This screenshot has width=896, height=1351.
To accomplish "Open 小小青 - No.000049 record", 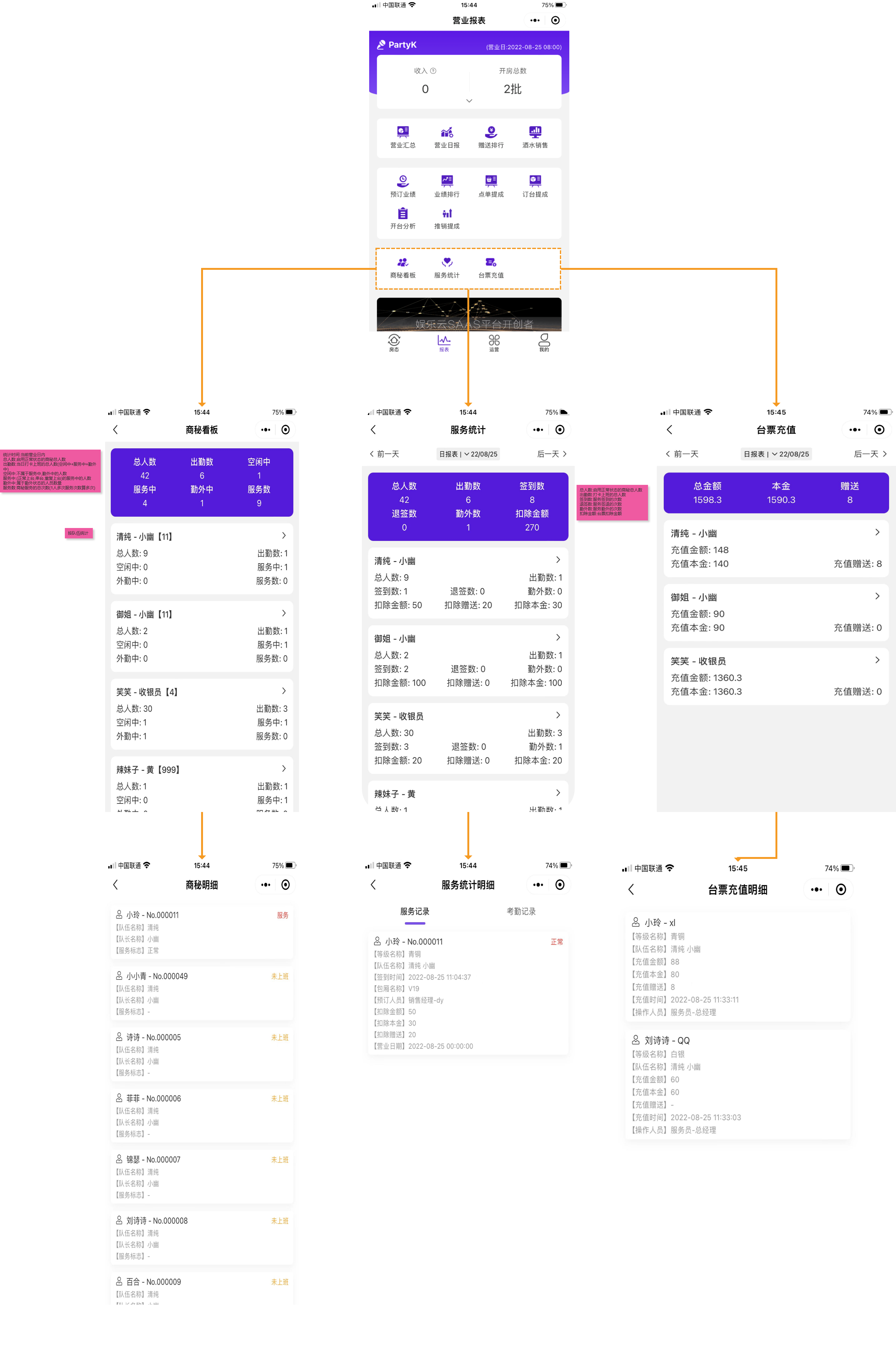I will (x=202, y=993).
